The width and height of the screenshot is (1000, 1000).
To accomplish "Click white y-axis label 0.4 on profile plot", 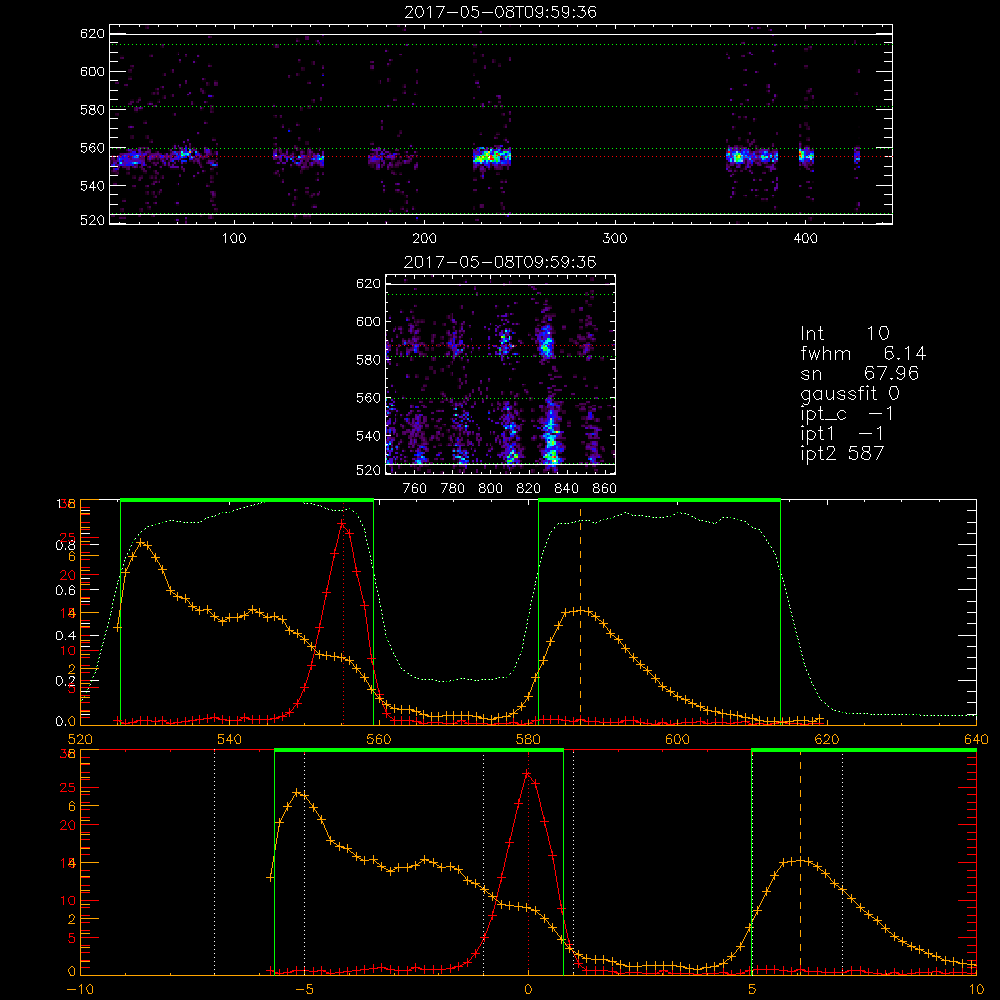I will click(x=65, y=635).
